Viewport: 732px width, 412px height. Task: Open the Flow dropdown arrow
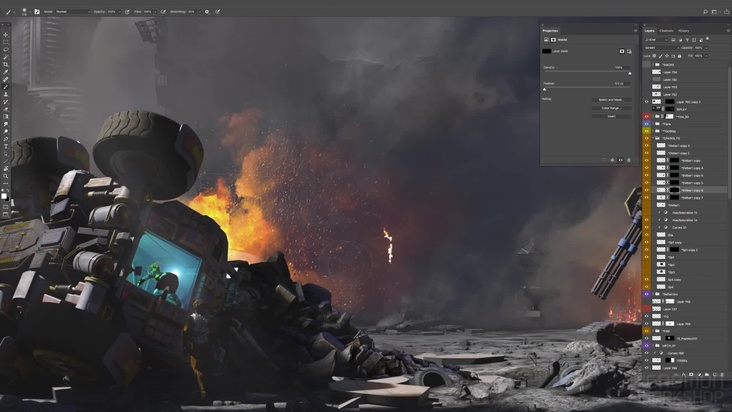[x=155, y=12]
